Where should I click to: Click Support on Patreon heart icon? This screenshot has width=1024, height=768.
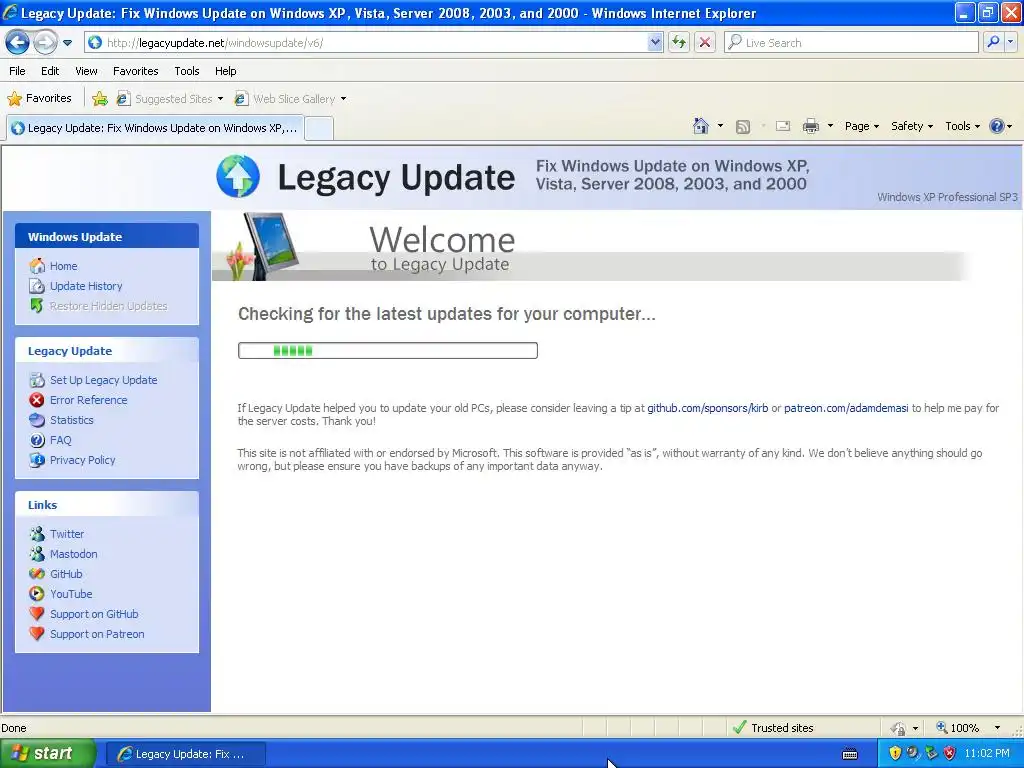click(37, 634)
